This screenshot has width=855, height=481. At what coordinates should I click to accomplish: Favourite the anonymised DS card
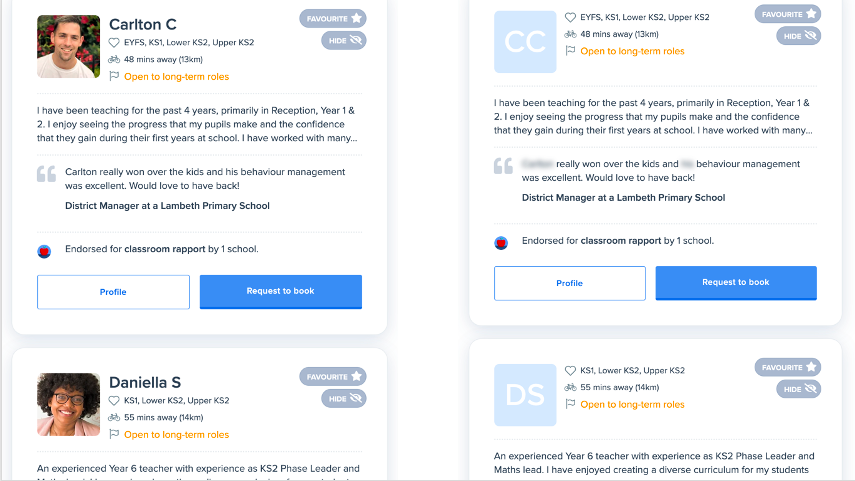pyautogui.click(x=788, y=368)
